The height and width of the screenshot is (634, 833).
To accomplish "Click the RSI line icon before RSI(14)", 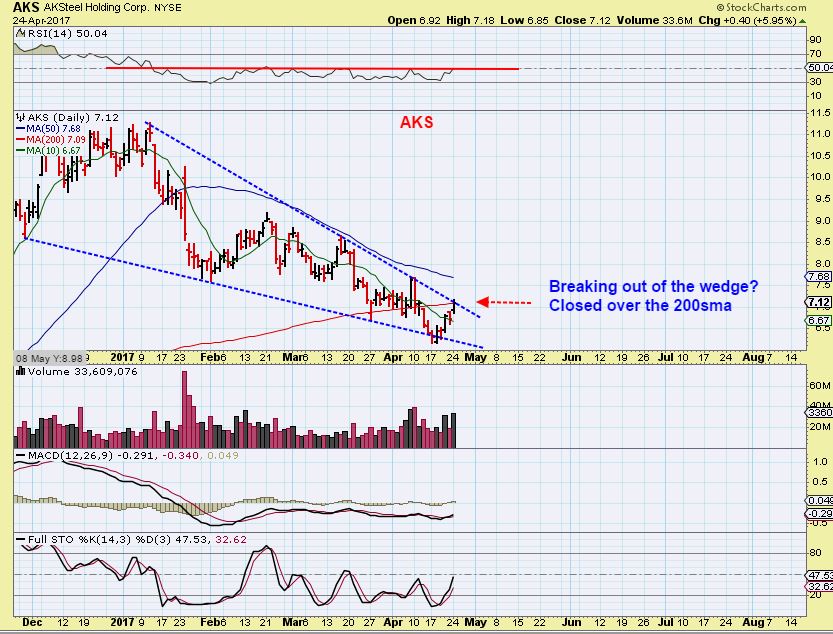I will click(x=20, y=33).
